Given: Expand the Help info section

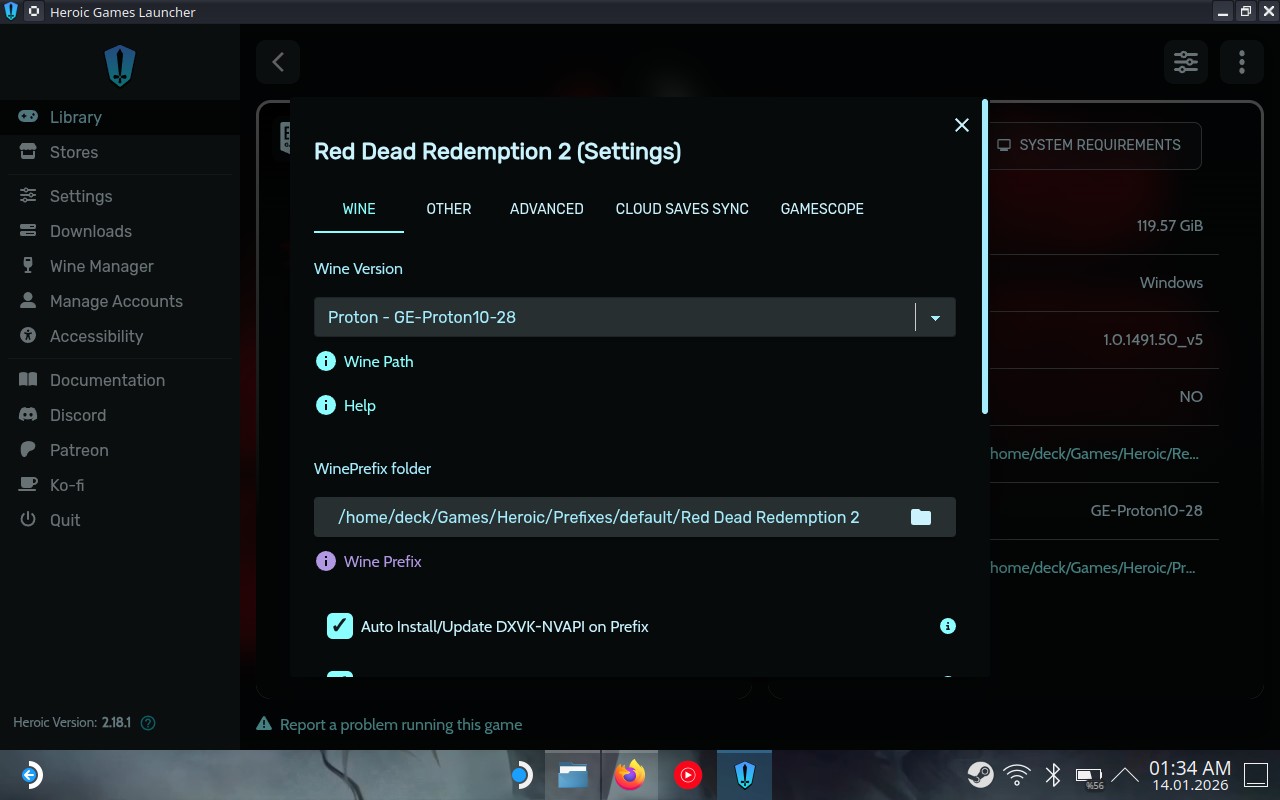Looking at the screenshot, I should (346, 405).
